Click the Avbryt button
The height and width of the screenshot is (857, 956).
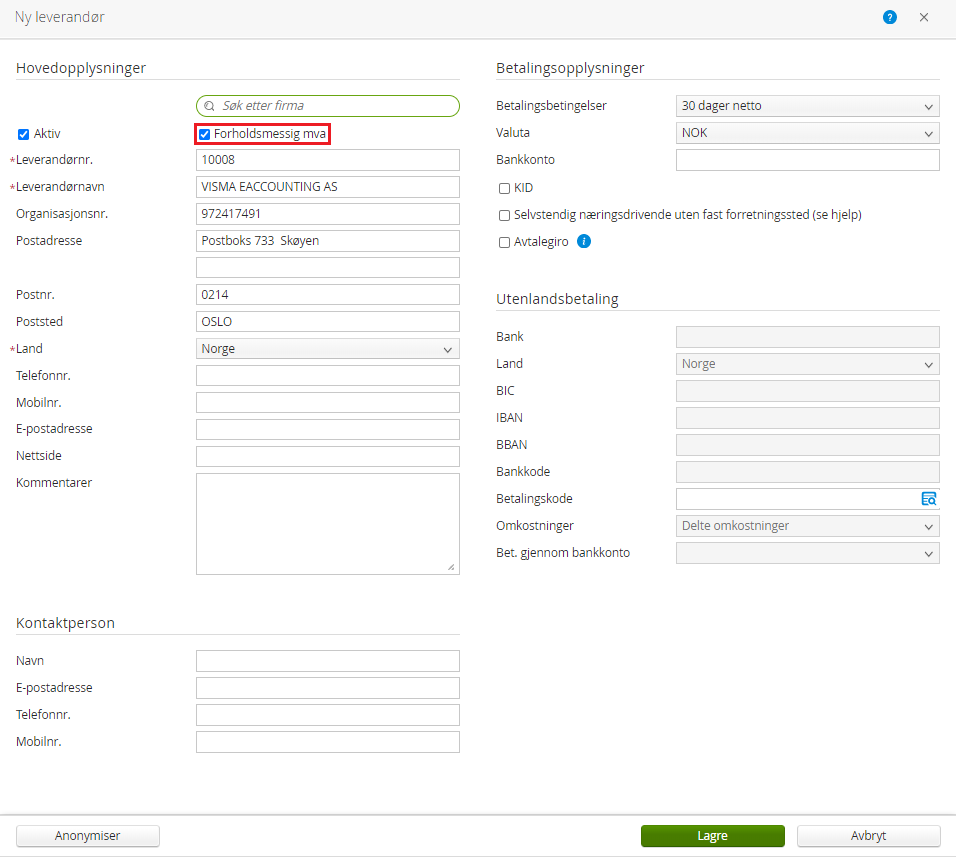[868, 836]
